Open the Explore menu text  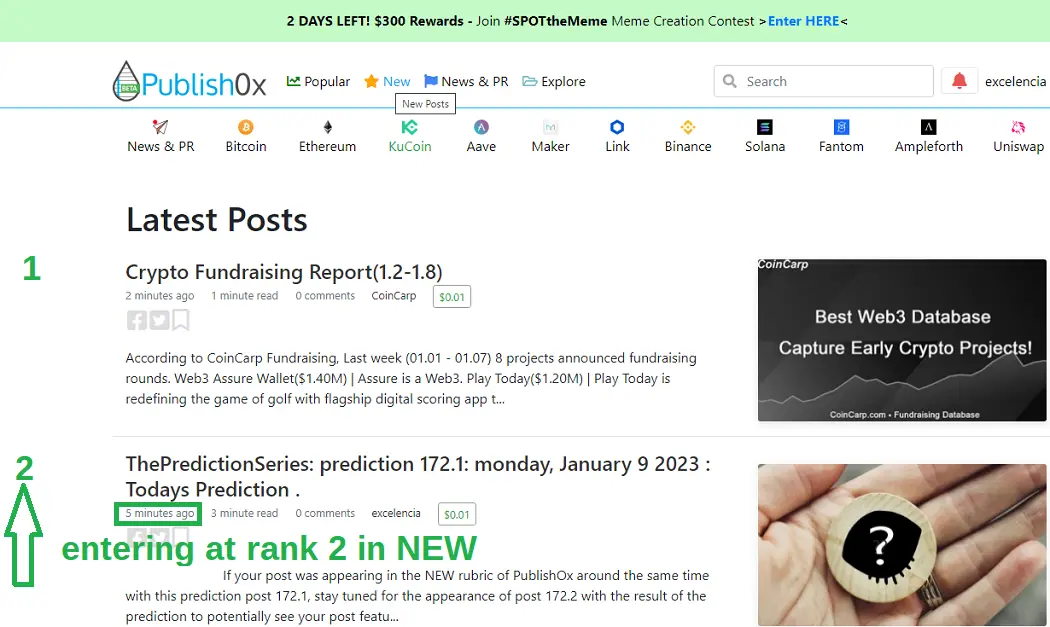(563, 82)
